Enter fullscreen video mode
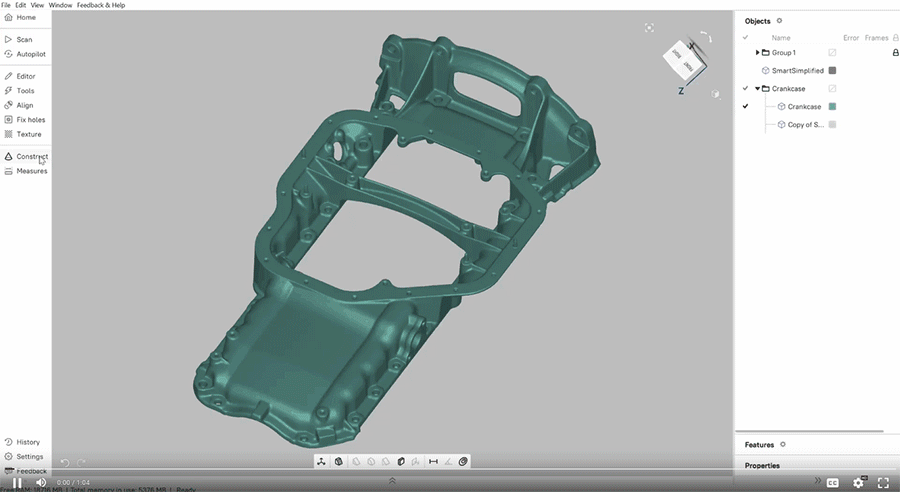This screenshot has height=492, width=900. pyautogui.click(x=883, y=483)
